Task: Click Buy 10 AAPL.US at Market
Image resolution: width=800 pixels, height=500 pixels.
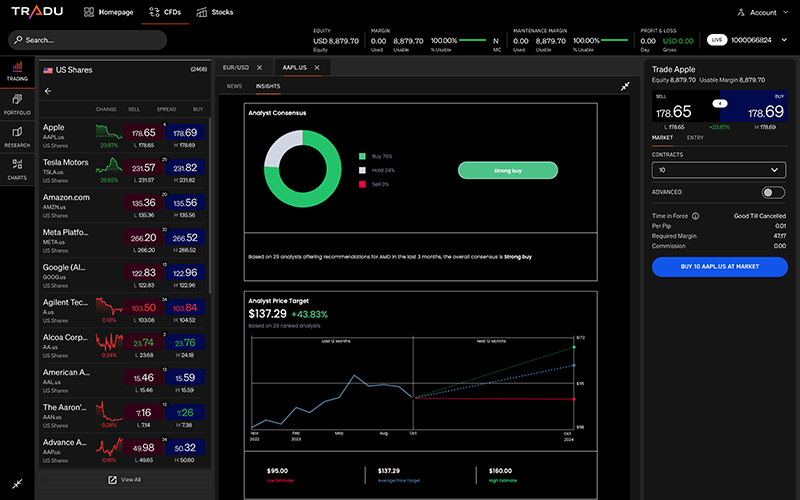Action: (719, 267)
